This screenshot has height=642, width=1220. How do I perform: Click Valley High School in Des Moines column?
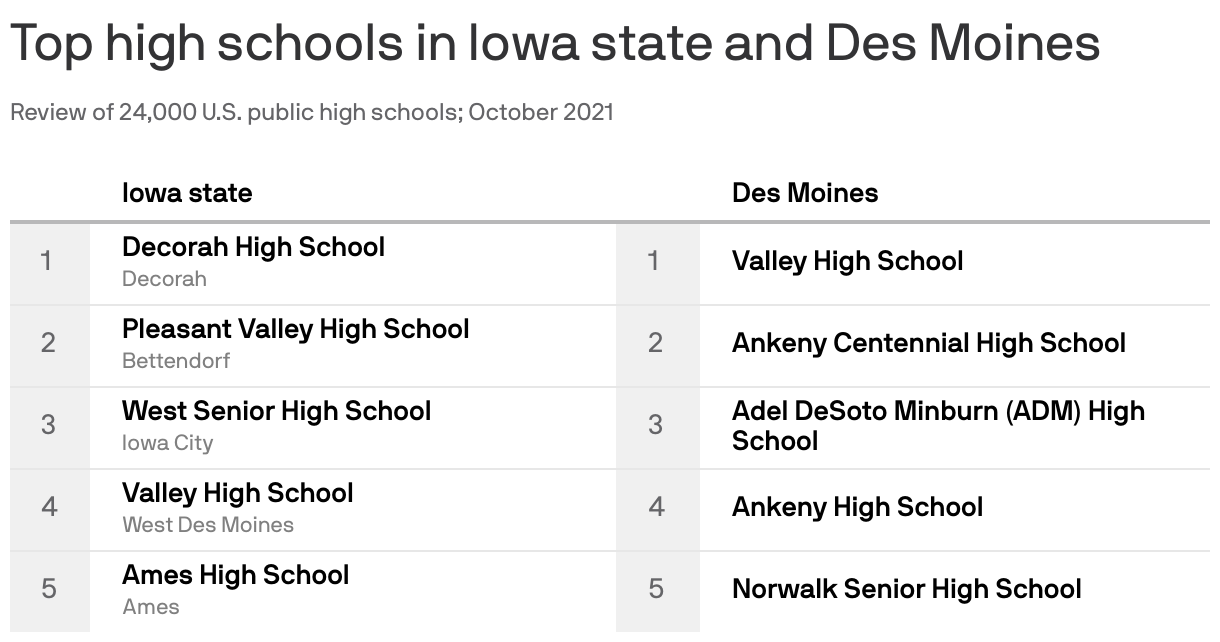click(848, 261)
